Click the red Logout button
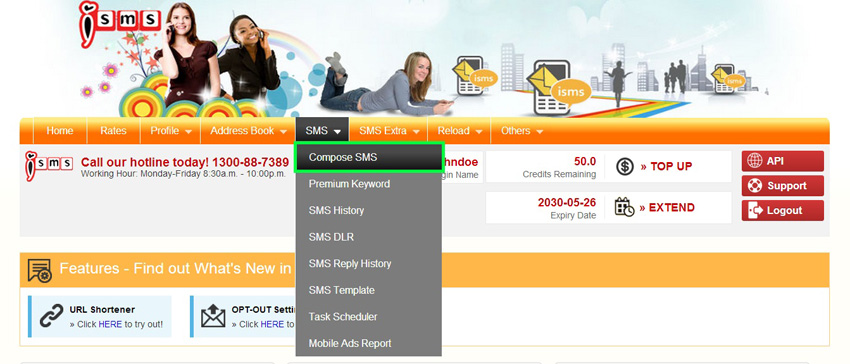850x364 pixels. click(783, 210)
